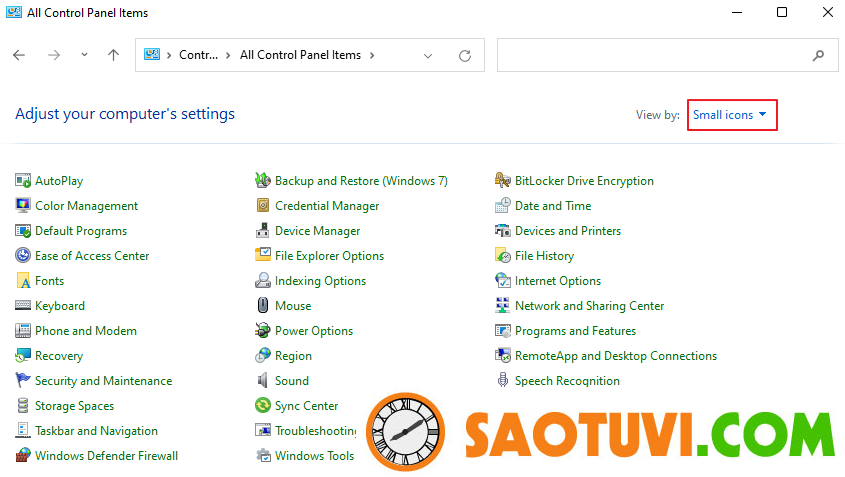Click the Phone and Modem icon
The image size is (845, 477).
(23, 330)
